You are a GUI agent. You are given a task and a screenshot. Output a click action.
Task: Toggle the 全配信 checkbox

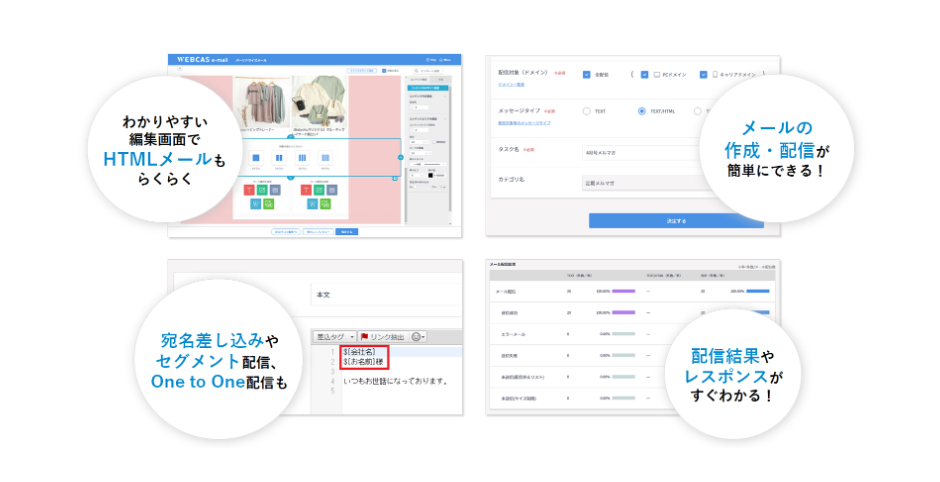pyautogui.click(x=586, y=74)
